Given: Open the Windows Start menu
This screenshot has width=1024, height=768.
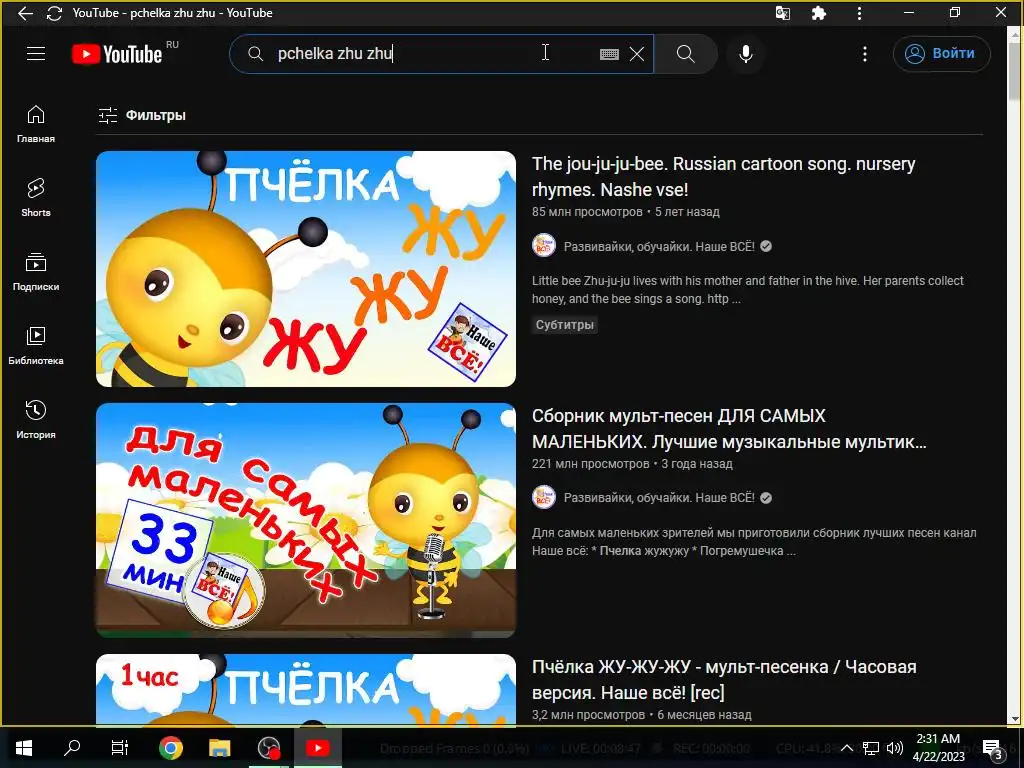Looking at the screenshot, I should (x=24, y=748).
